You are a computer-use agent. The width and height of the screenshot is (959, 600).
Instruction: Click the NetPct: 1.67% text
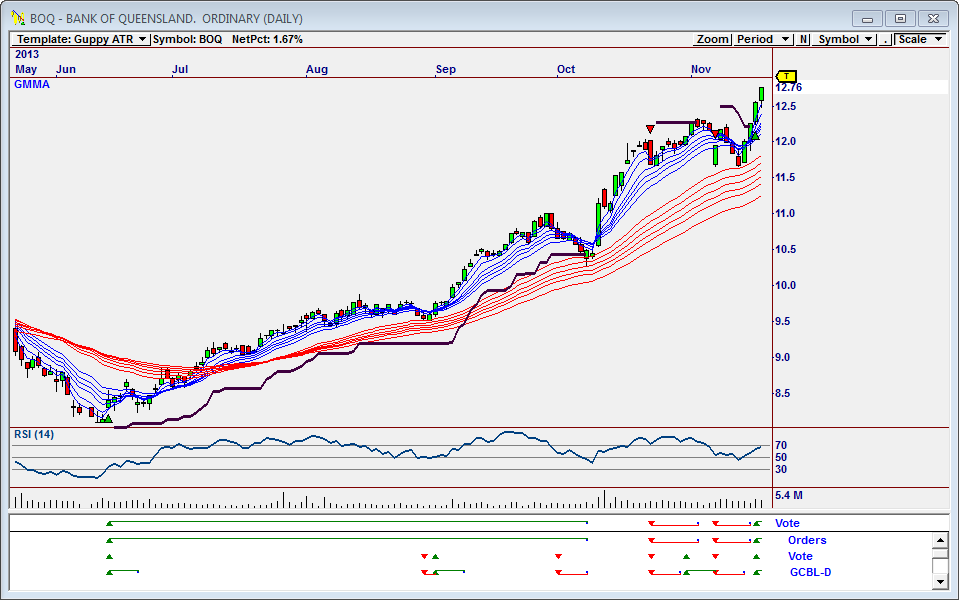267,39
